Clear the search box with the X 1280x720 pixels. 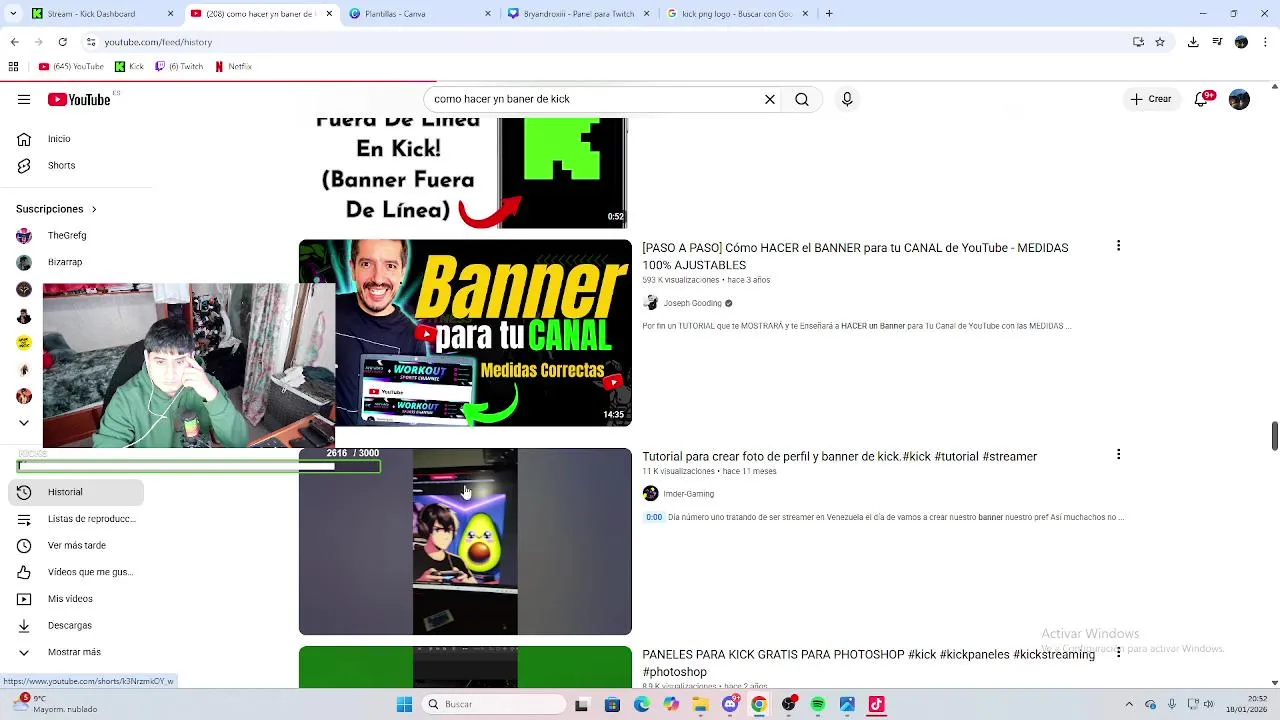point(770,99)
